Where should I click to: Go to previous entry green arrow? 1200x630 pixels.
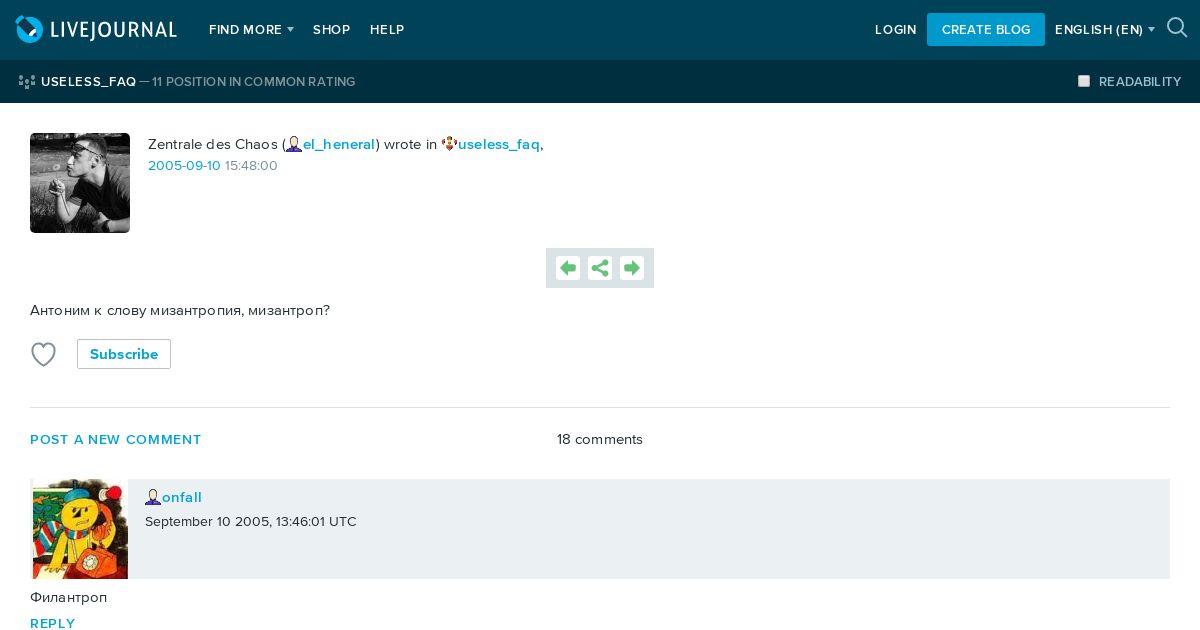click(x=568, y=268)
